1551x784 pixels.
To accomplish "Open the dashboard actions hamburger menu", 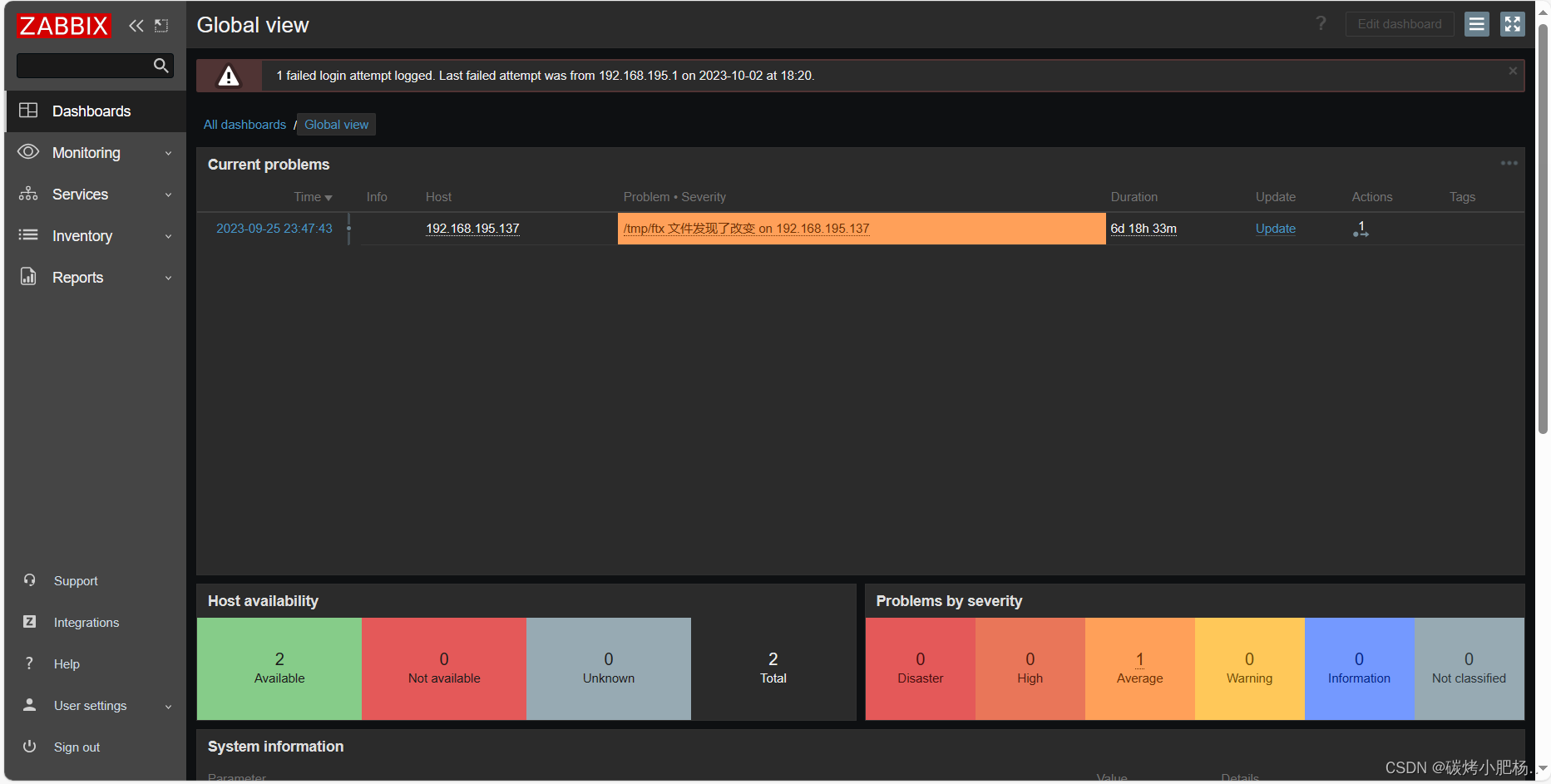I will tap(1477, 24).
